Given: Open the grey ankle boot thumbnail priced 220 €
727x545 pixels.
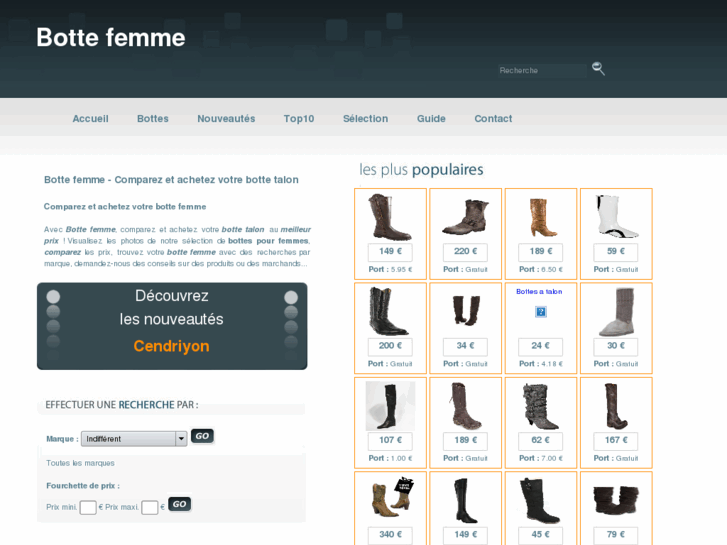Looking at the screenshot, I should 466,217.
